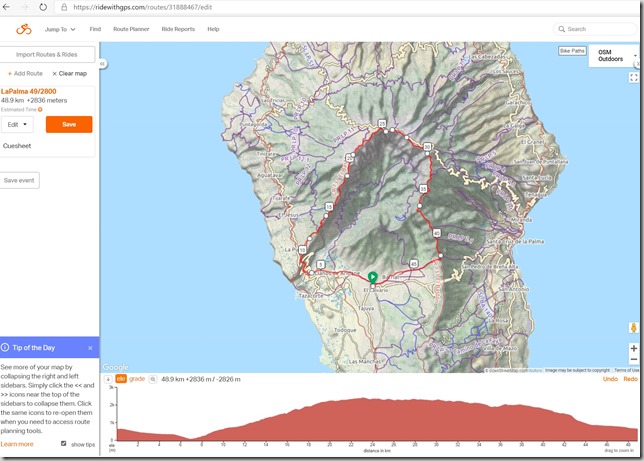Follow the Learn more link
The width and height of the screenshot is (644, 461).
[17, 444]
